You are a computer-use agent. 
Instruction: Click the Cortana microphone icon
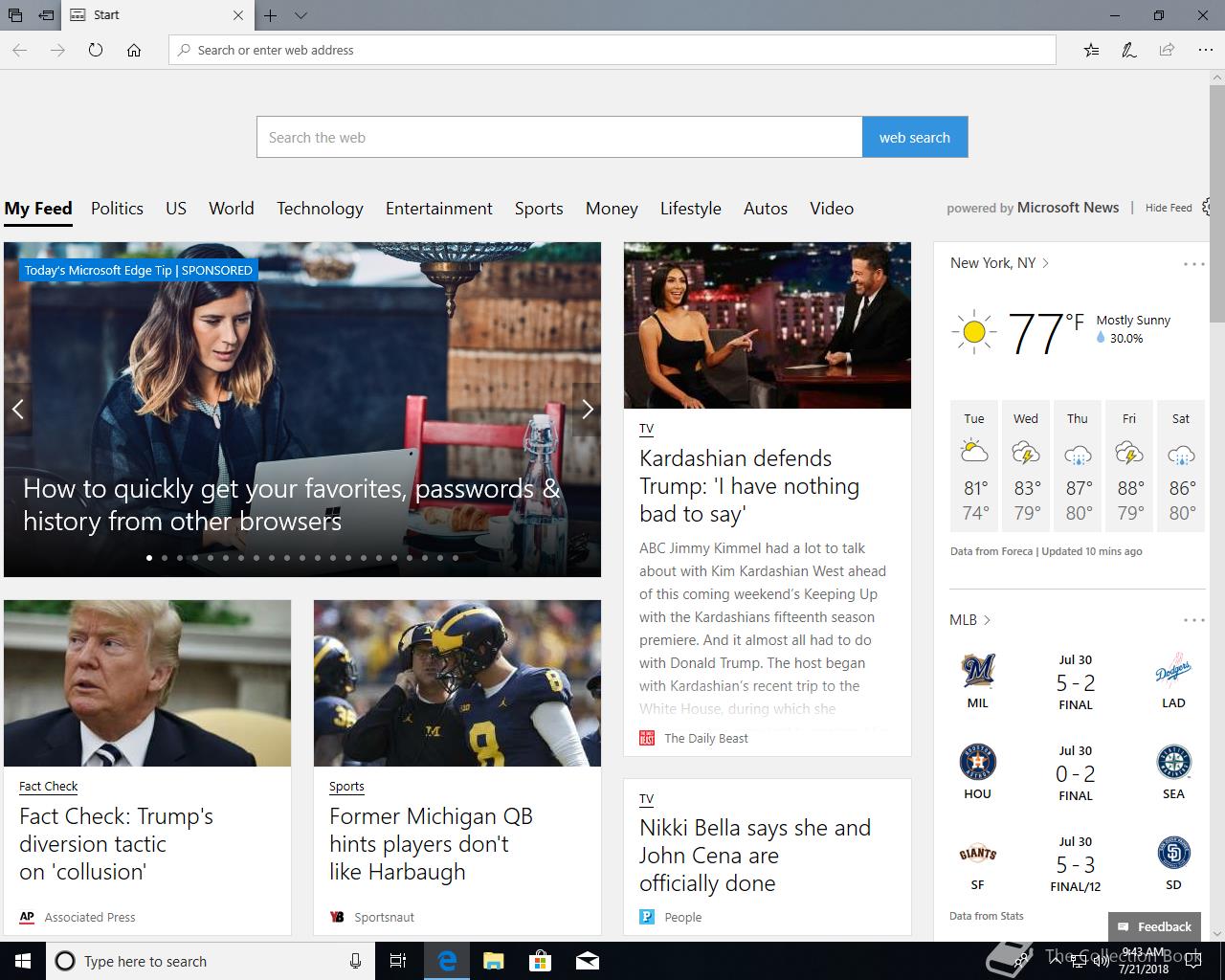point(355,961)
